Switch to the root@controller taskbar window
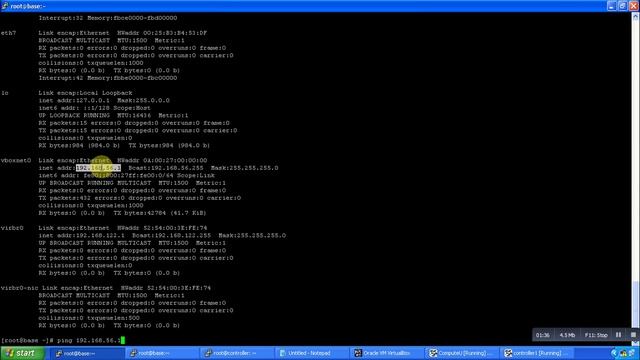The width and height of the screenshot is (640, 360). pos(236,353)
